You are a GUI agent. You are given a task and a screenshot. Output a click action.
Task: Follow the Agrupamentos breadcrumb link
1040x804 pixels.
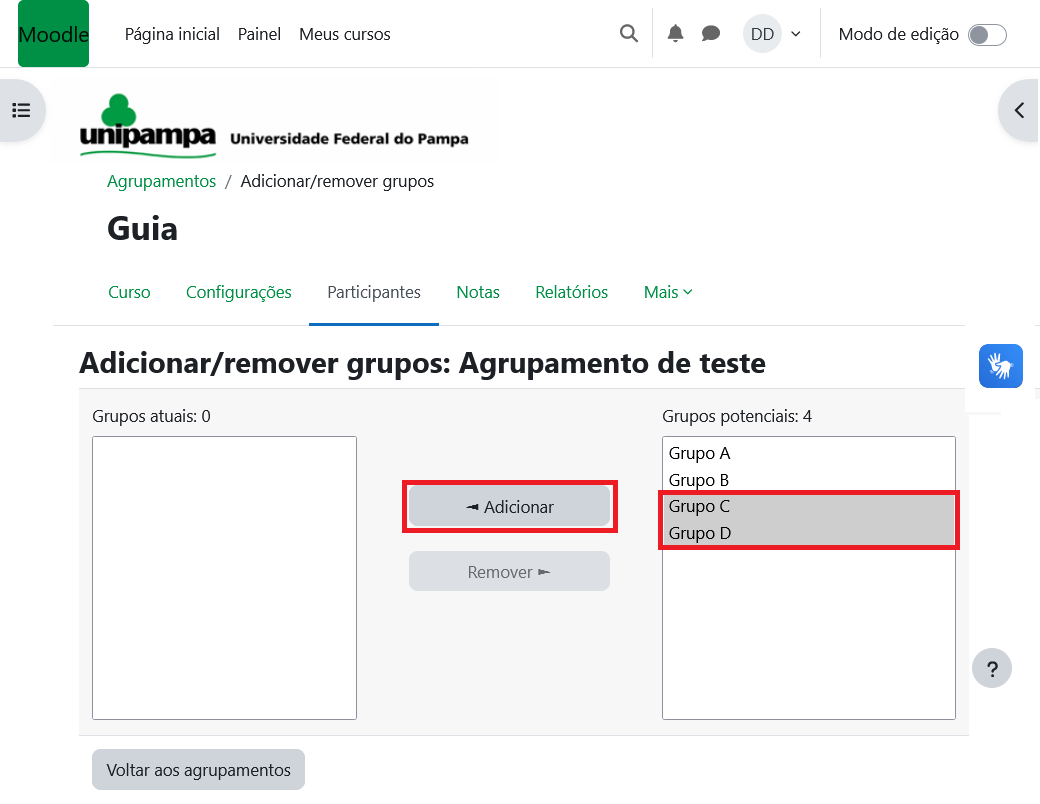pyautogui.click(x=161, y=181)
